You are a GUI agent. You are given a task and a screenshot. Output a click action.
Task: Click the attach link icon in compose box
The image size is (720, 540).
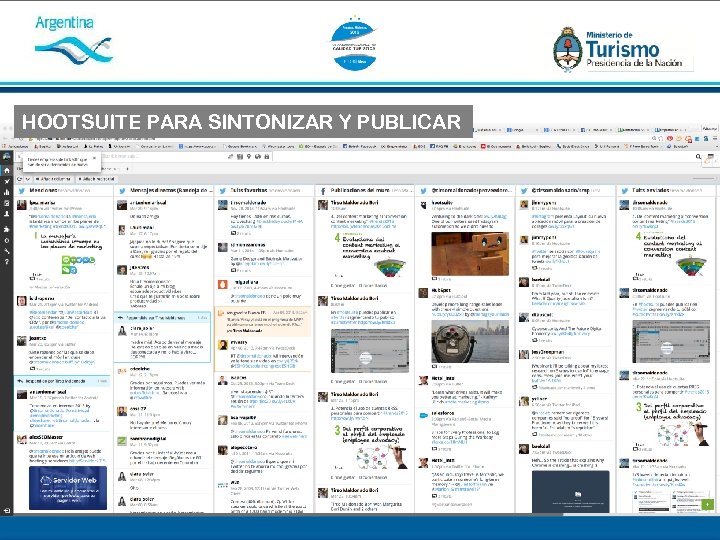click(x=231, y=157)
